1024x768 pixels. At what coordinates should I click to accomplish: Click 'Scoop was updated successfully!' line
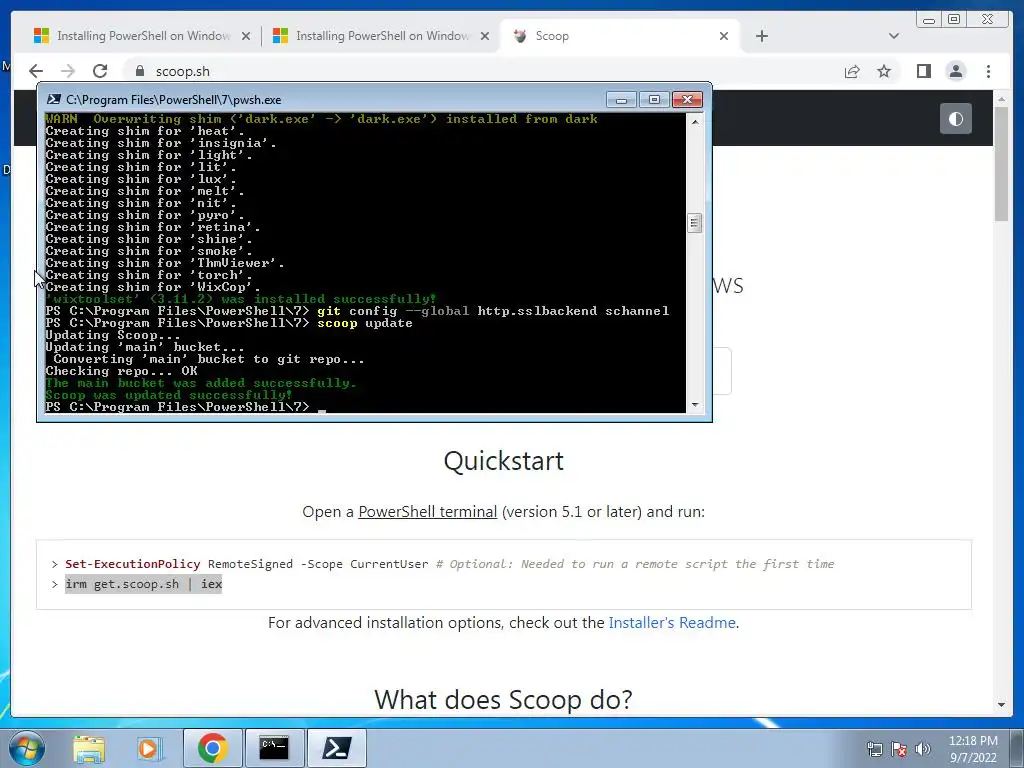(x=168, y=395)
